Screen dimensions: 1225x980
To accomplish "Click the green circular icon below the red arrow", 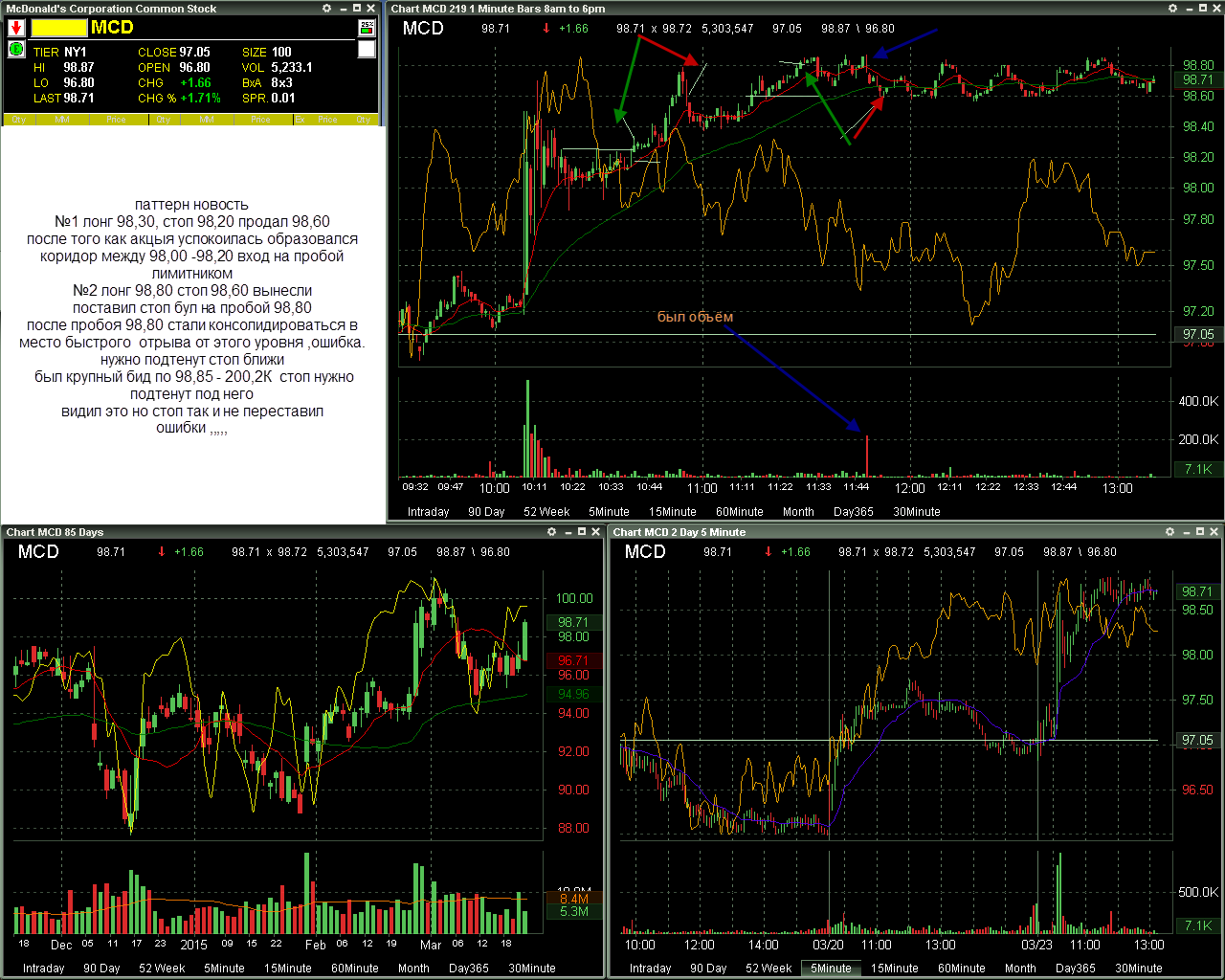I will tap(16, 49).
